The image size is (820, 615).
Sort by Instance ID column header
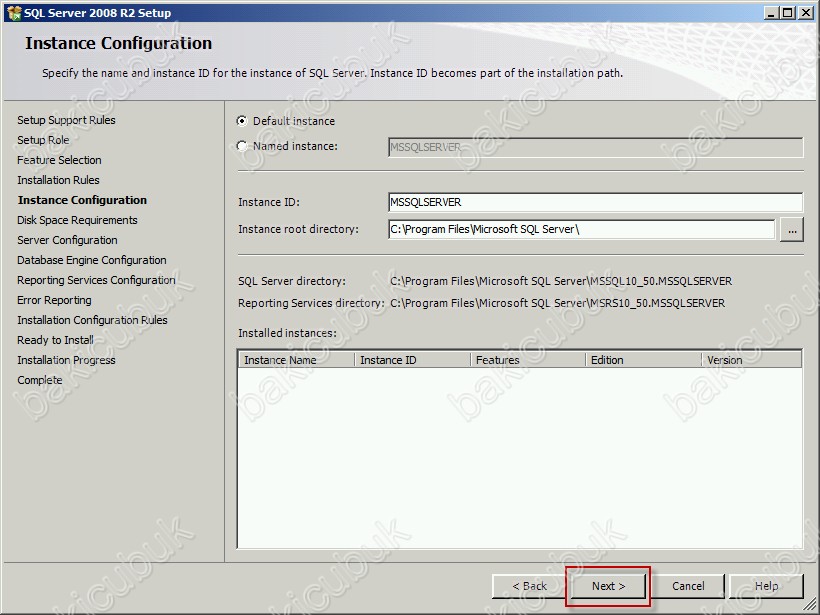(412, 360)
